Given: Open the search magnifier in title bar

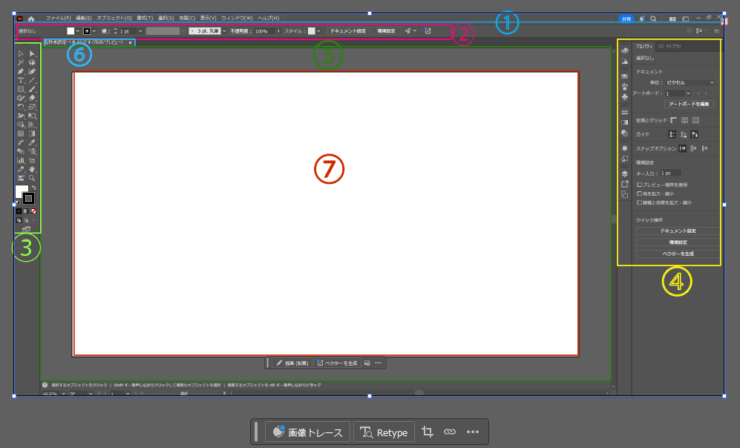Looking at the screenshot, I should [654, 19].
